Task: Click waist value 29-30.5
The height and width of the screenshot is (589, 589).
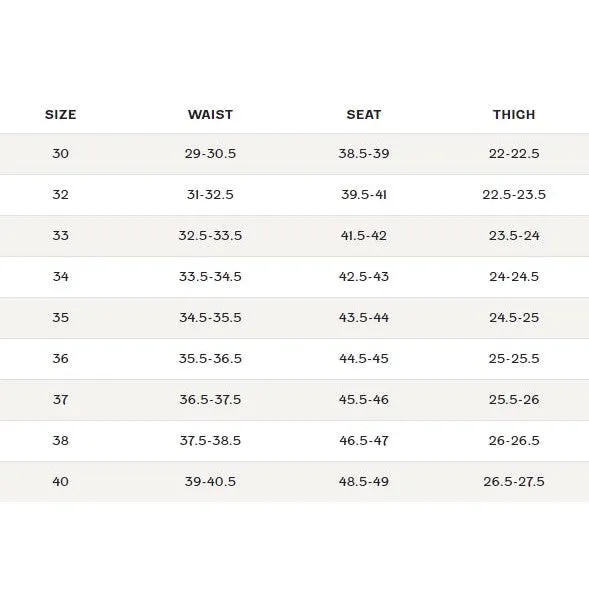Action: click(x=210, y=154)
